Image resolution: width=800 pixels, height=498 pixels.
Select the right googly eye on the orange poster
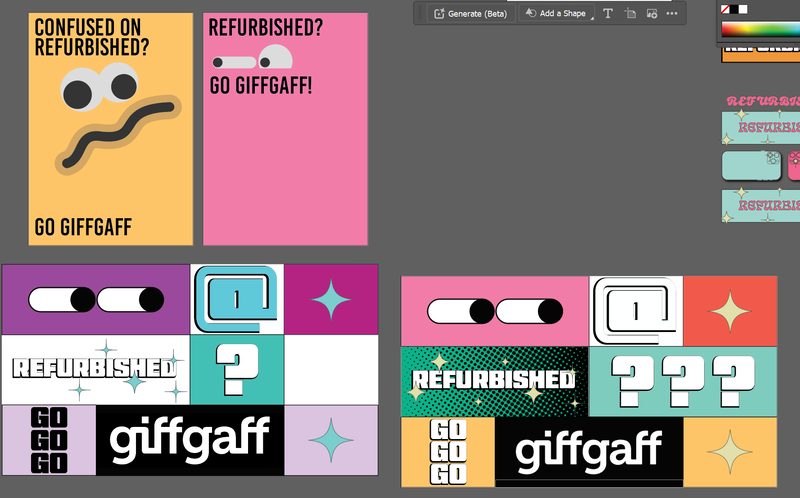click(x=120, y=83)
